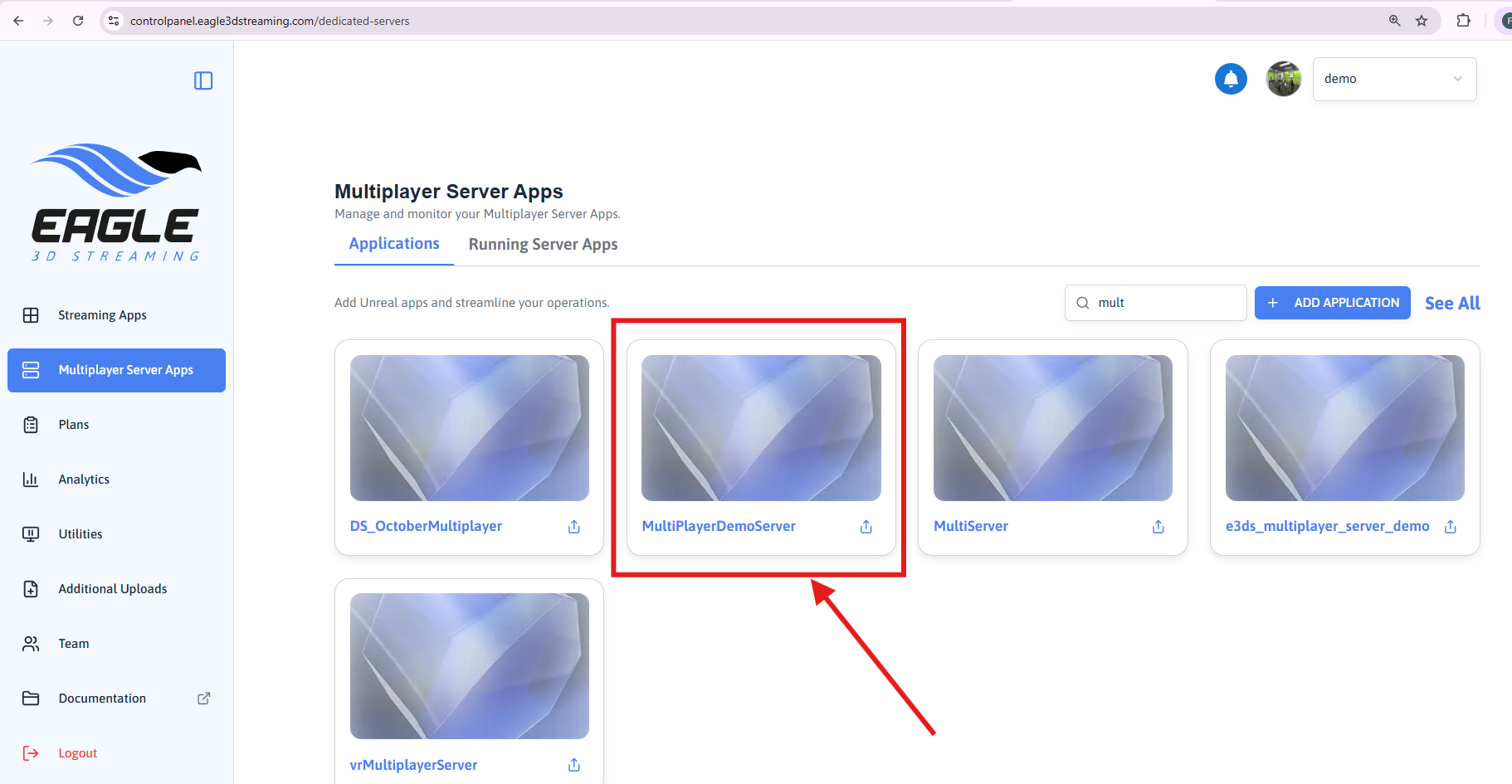1512x784 pixels.
Task: Click Logout in the sidebar
Action: click(78, 753)
